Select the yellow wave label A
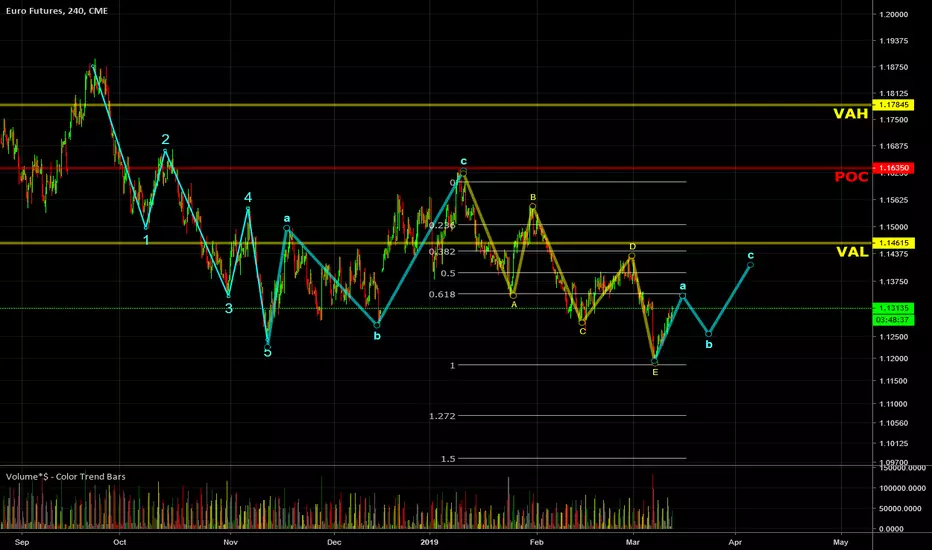 click(514, 304)
